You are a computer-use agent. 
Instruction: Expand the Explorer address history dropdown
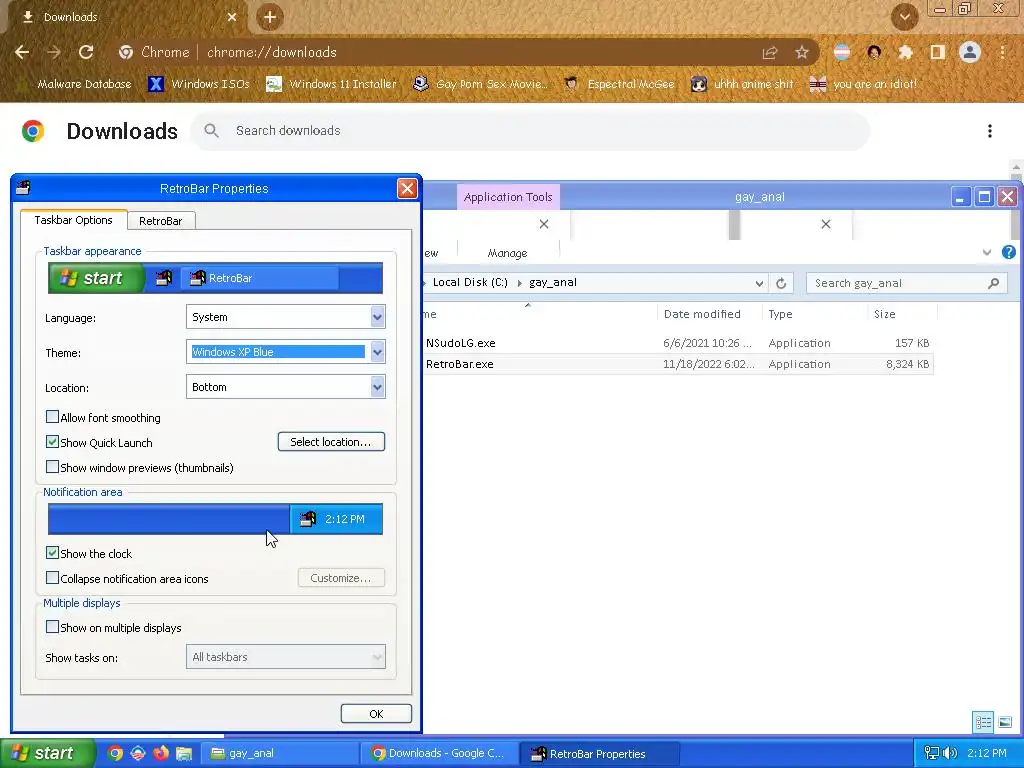coord(759,283)
